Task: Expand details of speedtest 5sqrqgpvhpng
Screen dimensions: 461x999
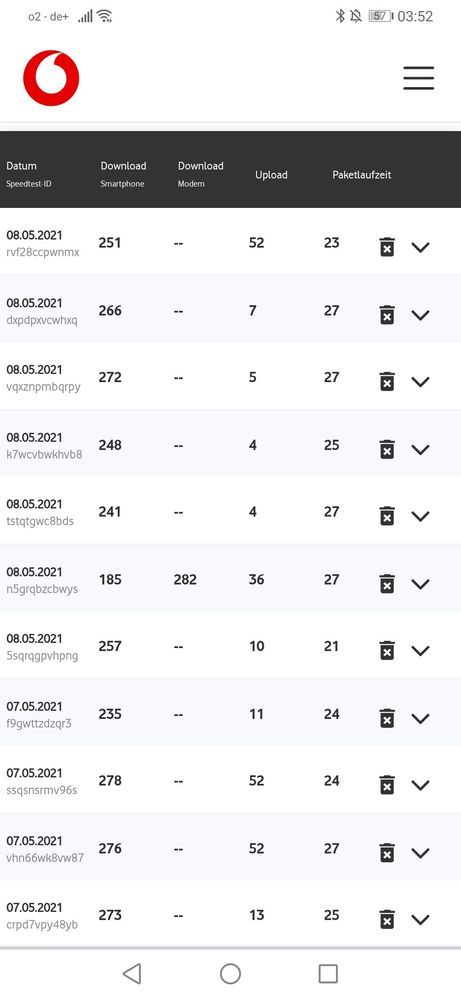Action: pyautogui.click(x=420, y=650)
